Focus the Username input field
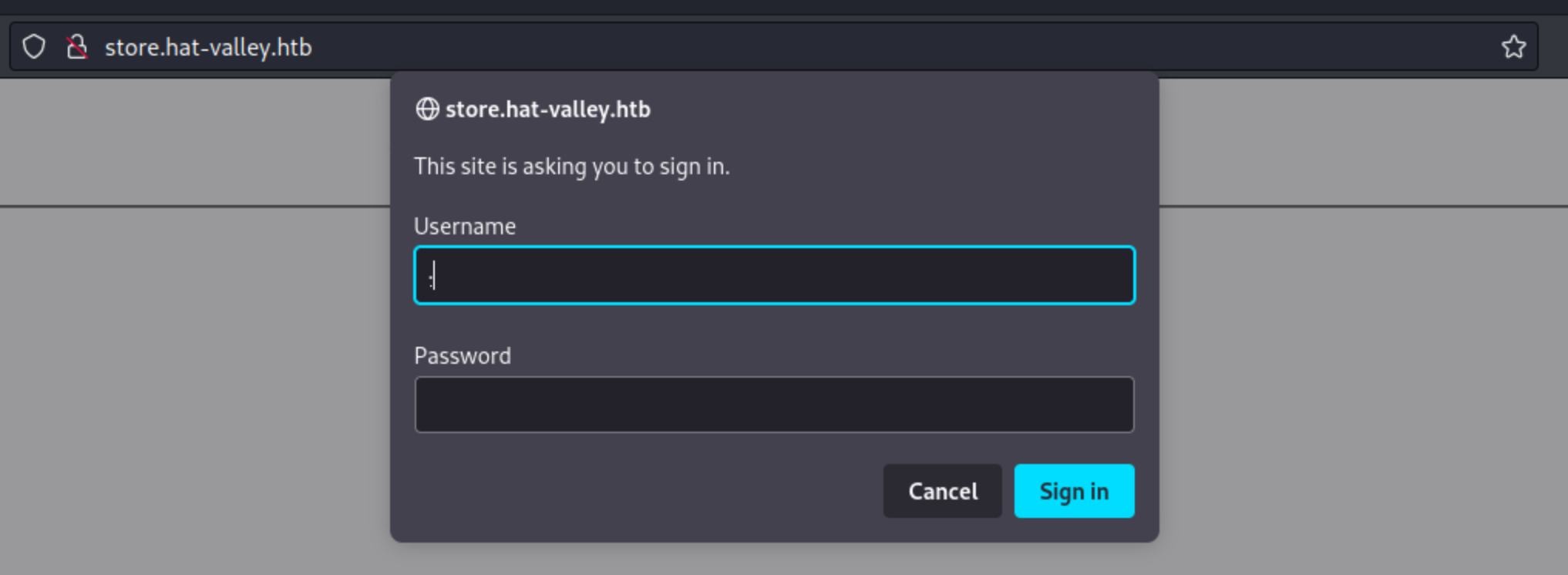 [x=774, y=275]
